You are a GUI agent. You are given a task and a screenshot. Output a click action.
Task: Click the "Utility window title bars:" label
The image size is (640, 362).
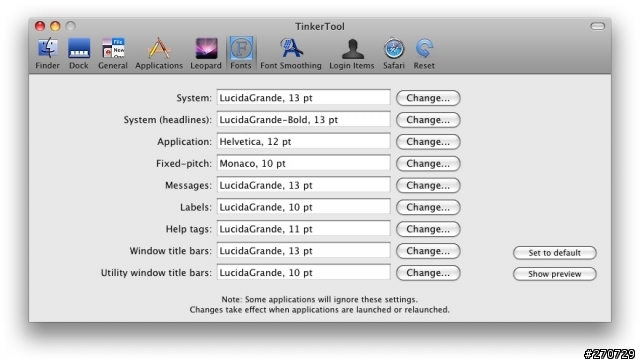coord(156,273)
